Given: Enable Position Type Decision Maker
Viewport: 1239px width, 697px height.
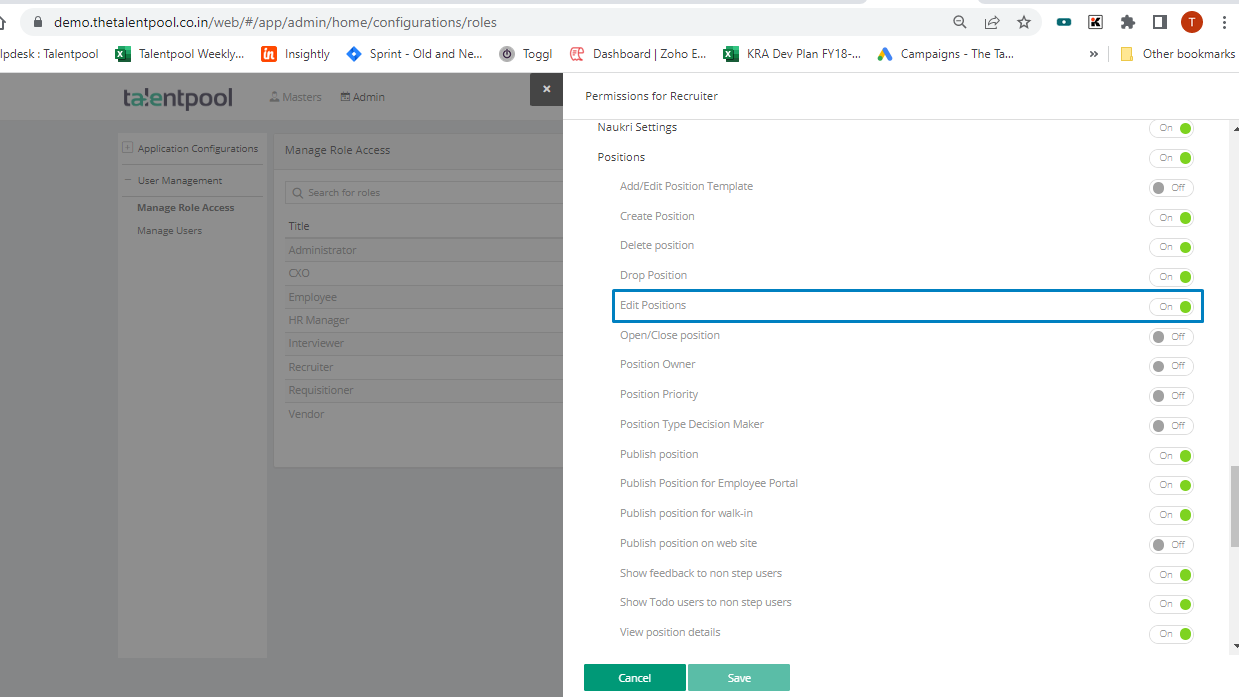Looking at the screenshot, I should pos(1171,425).
